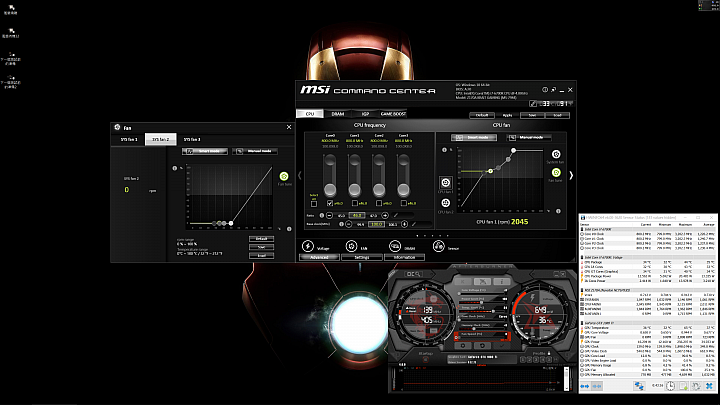
Task: Click Default button in Command Center
Action: [482, 115]
